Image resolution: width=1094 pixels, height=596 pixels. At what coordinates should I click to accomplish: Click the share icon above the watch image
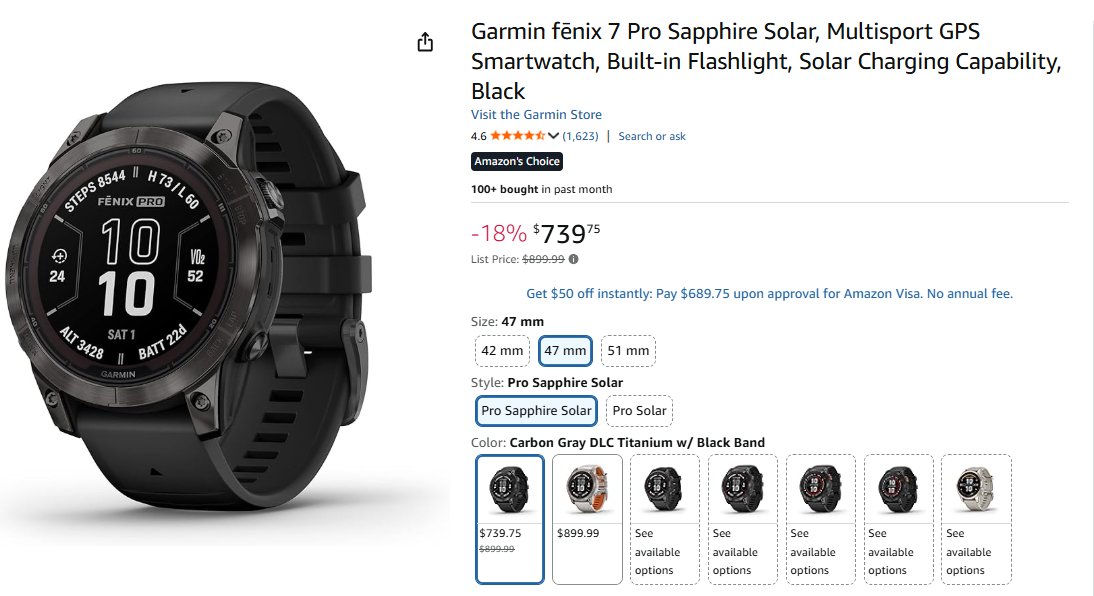[x=425, y=42]
